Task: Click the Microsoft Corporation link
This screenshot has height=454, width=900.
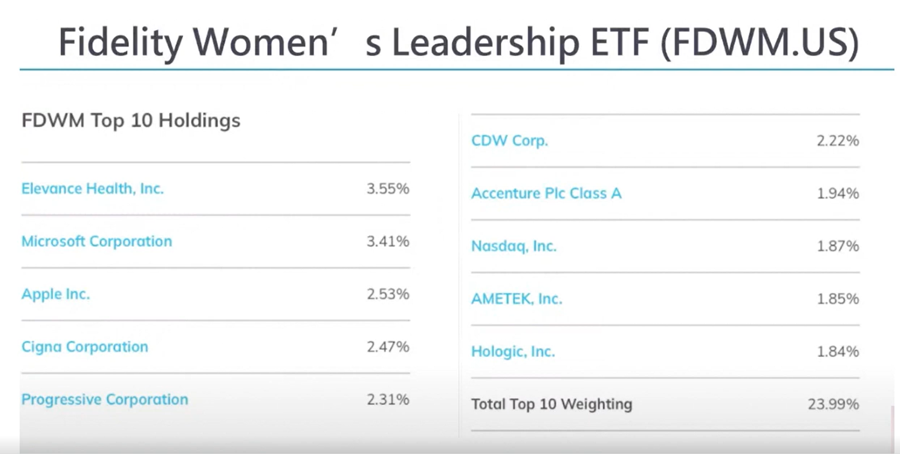Action: (x=96, y=241)
